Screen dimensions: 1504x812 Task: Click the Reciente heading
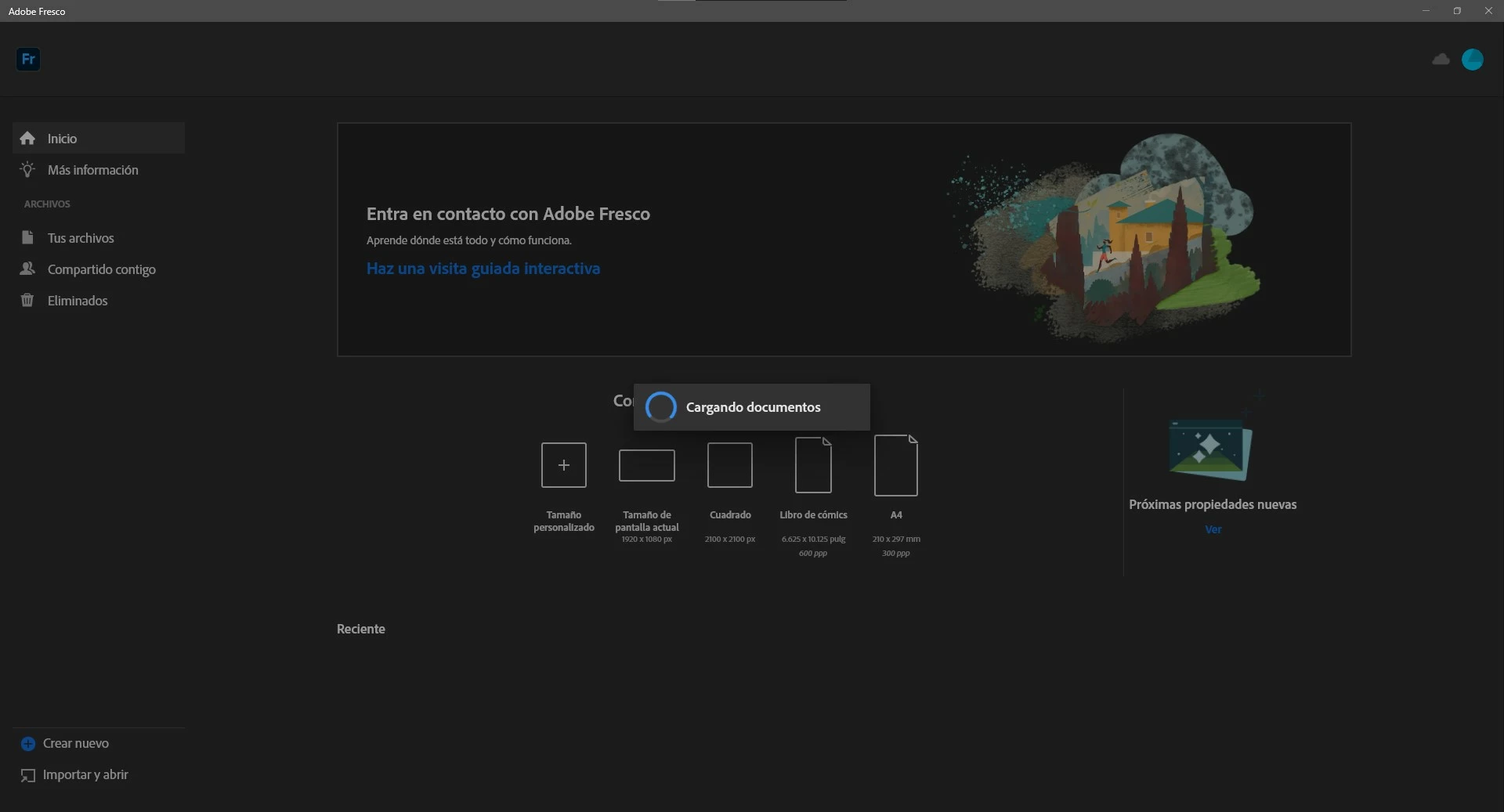(361, 629)
